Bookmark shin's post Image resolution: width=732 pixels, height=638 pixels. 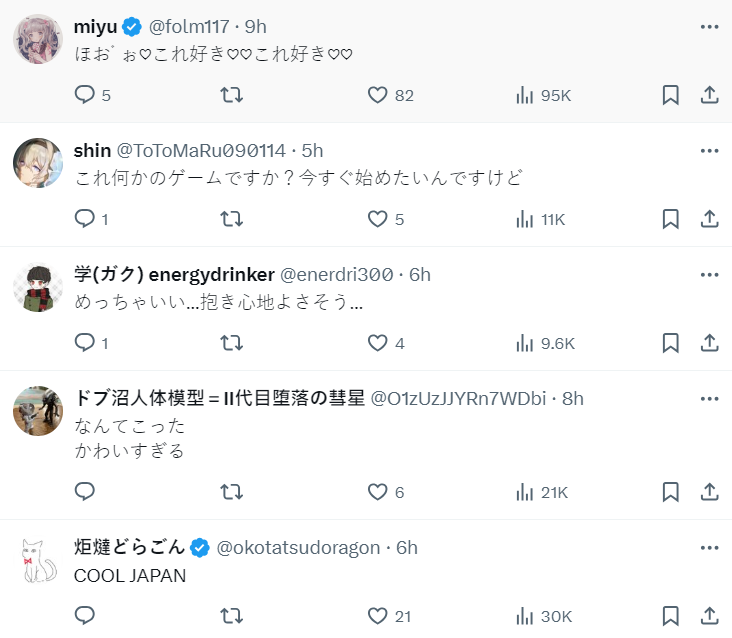[671, 219]
